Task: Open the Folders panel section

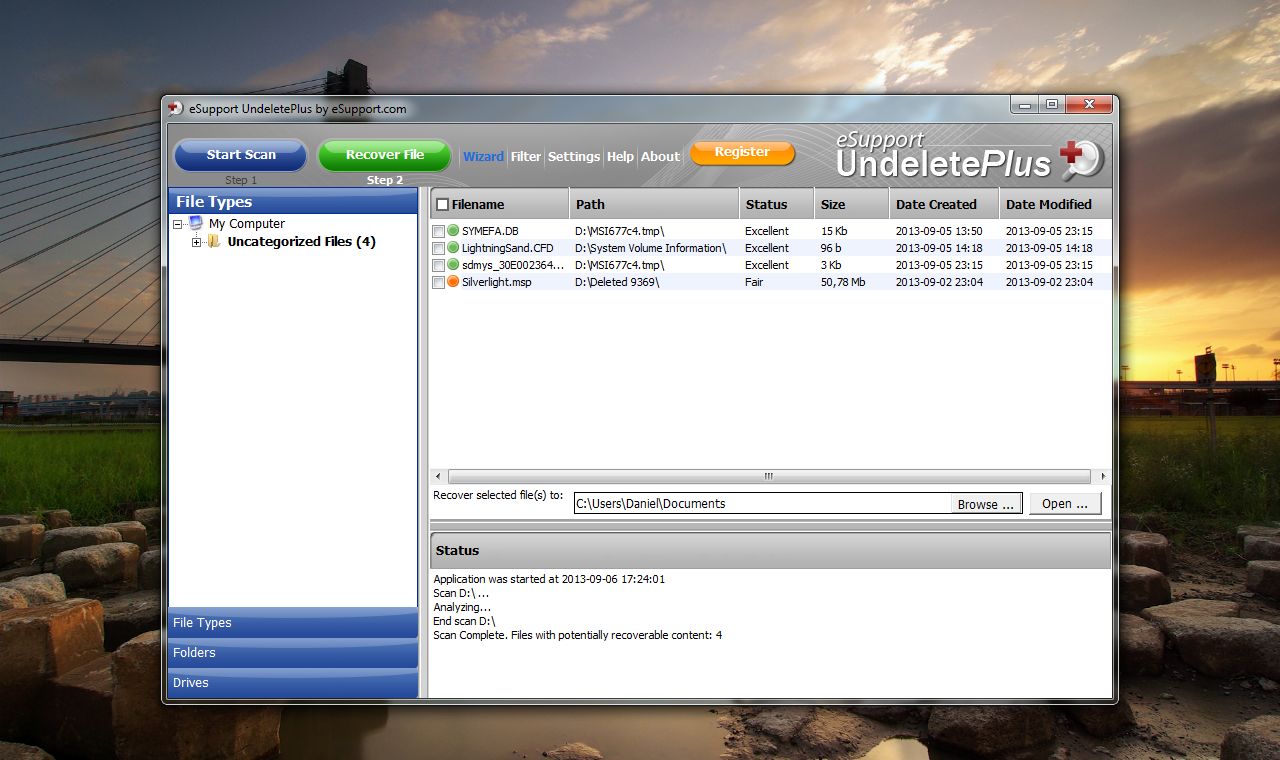Action: (x=293, y=653)
